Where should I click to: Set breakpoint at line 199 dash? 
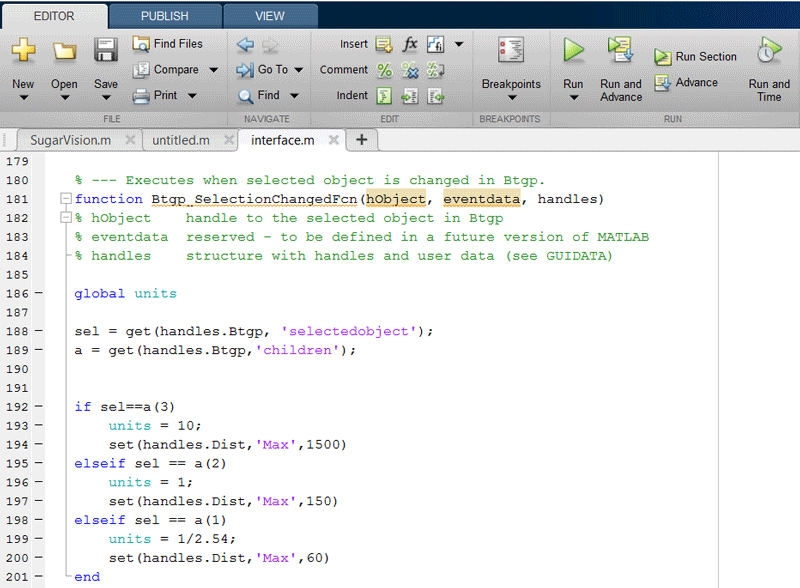39,538
